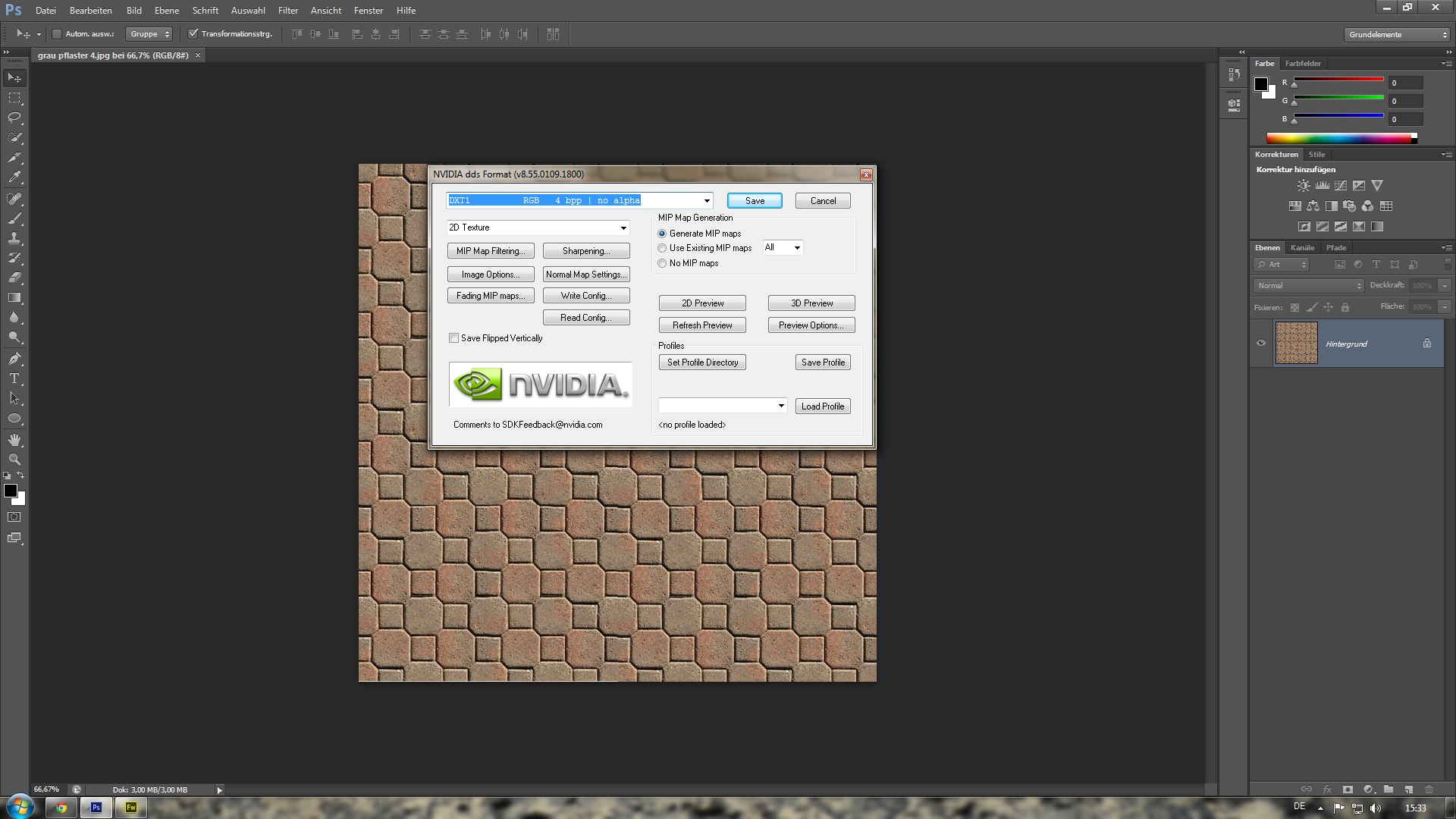Select the No MIP maps option
This screenshot has width=1456, height=819.
click(662, 263)
